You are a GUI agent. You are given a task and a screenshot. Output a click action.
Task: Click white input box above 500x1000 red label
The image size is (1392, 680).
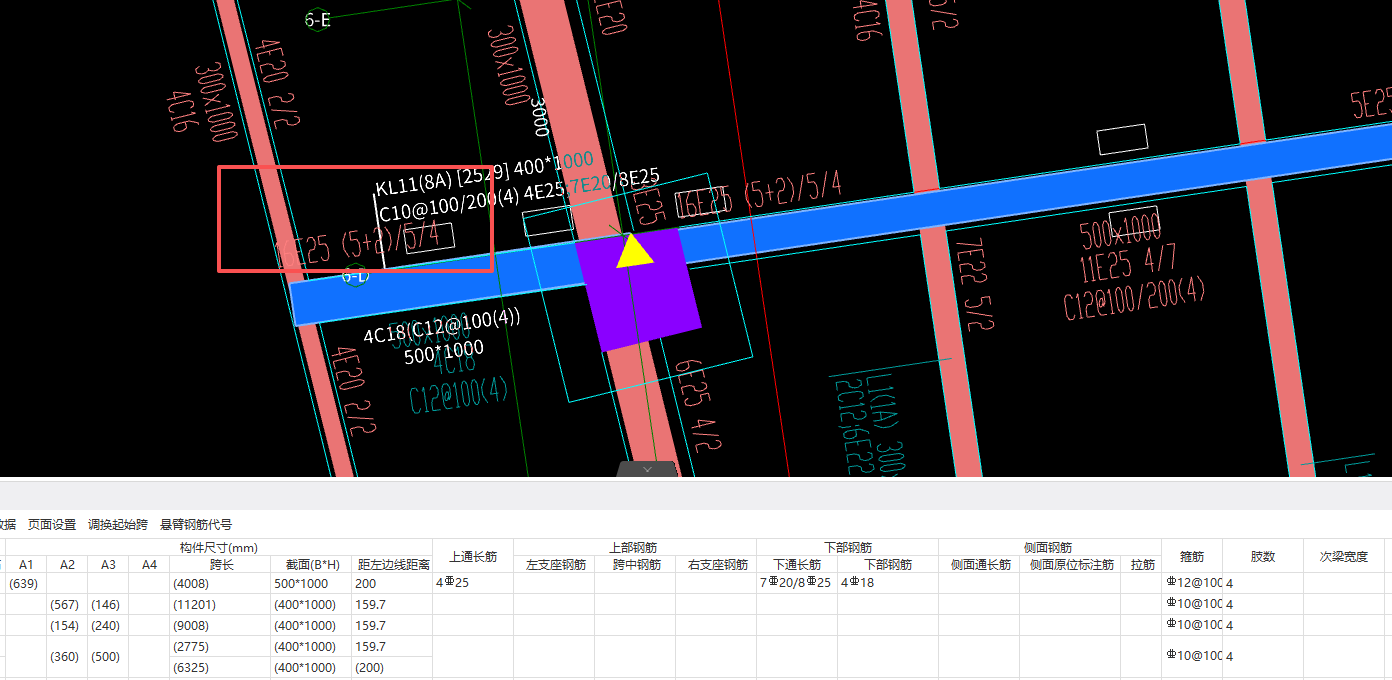[1133, 220]
